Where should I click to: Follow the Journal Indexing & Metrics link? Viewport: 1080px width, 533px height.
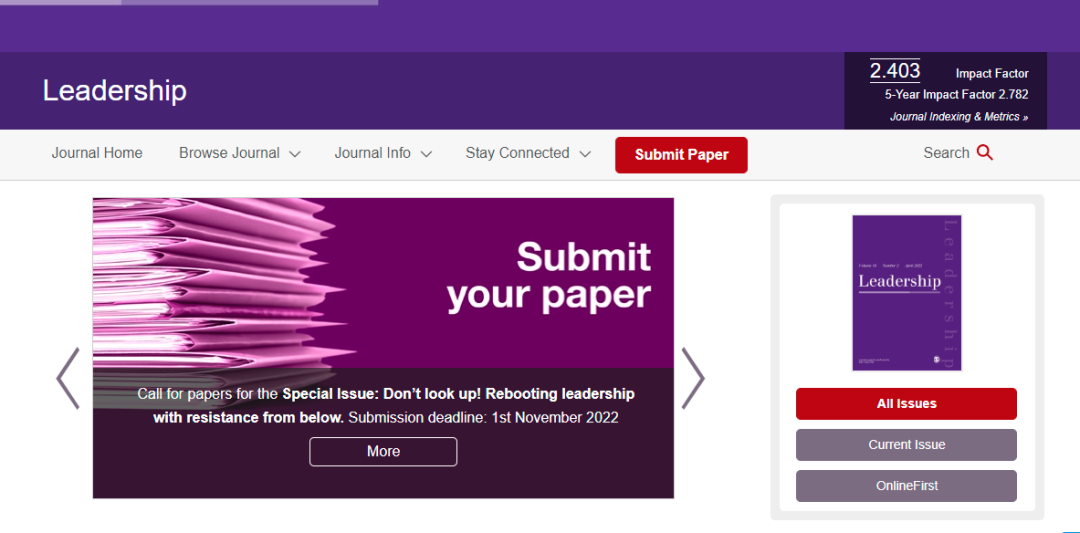pos(958,117)
